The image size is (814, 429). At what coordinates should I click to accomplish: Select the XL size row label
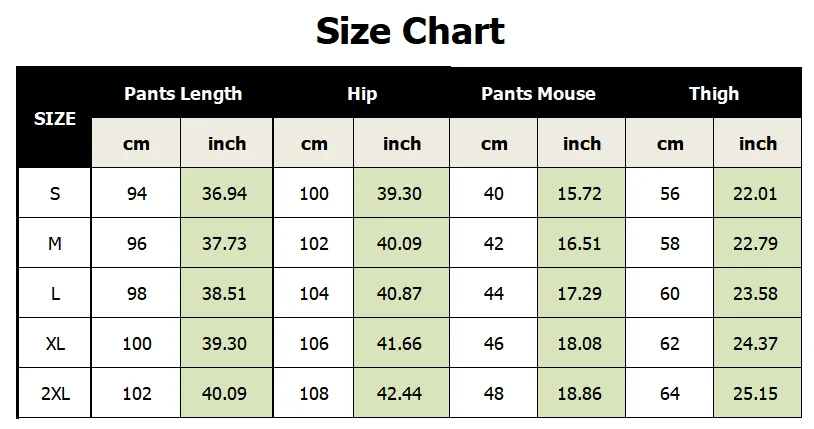tap(55, 343)
